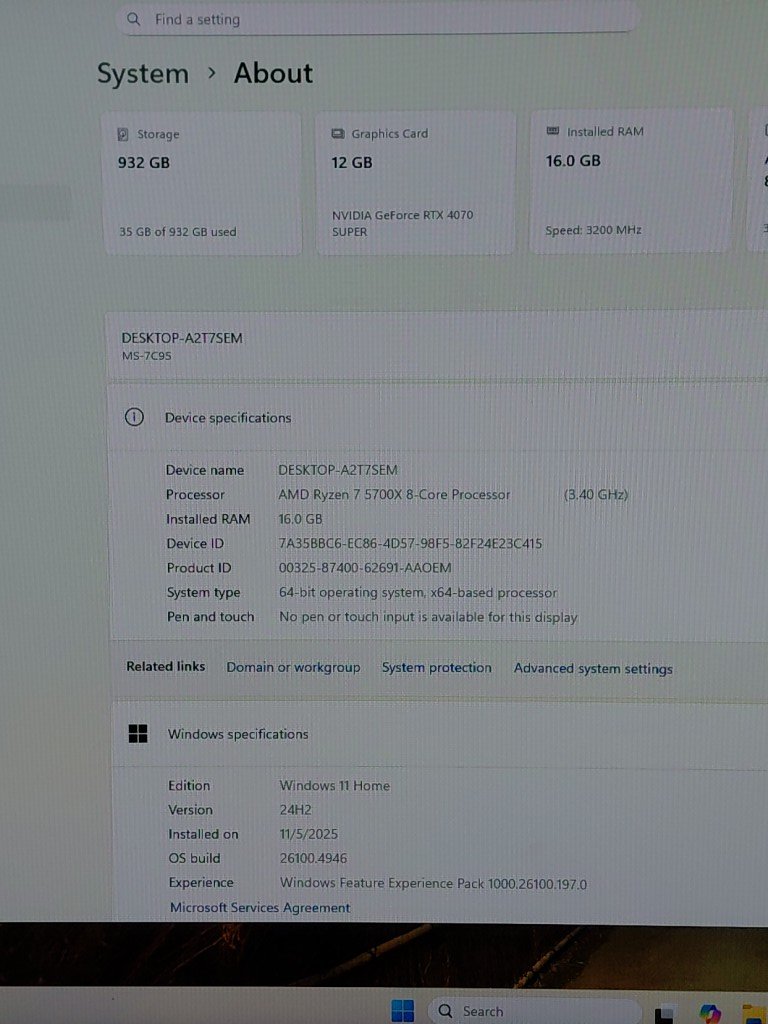This screenshot has height=1024, width=768.
Task: Click the Windows Start button
Action: 402,1011
